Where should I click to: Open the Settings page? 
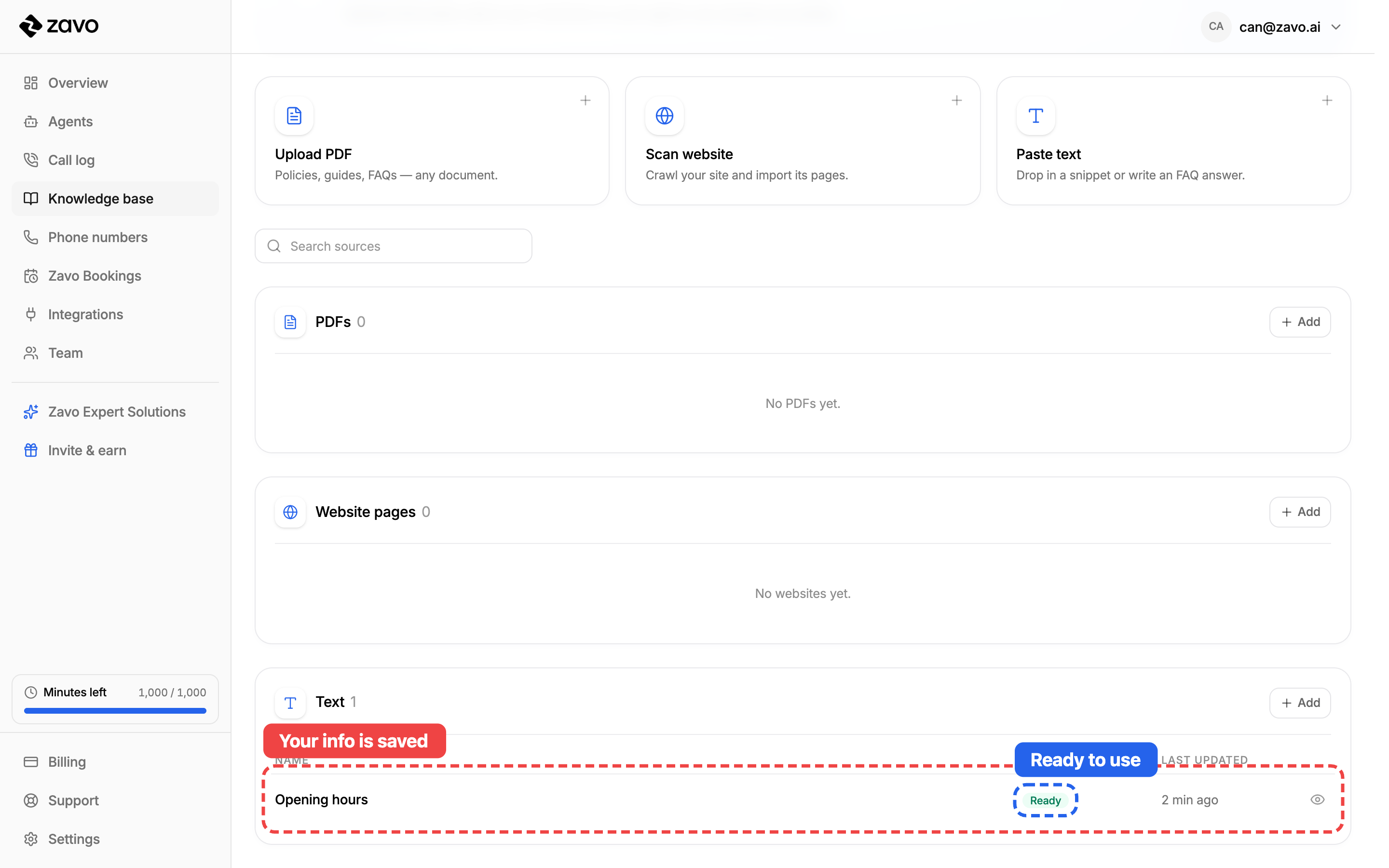115,839
